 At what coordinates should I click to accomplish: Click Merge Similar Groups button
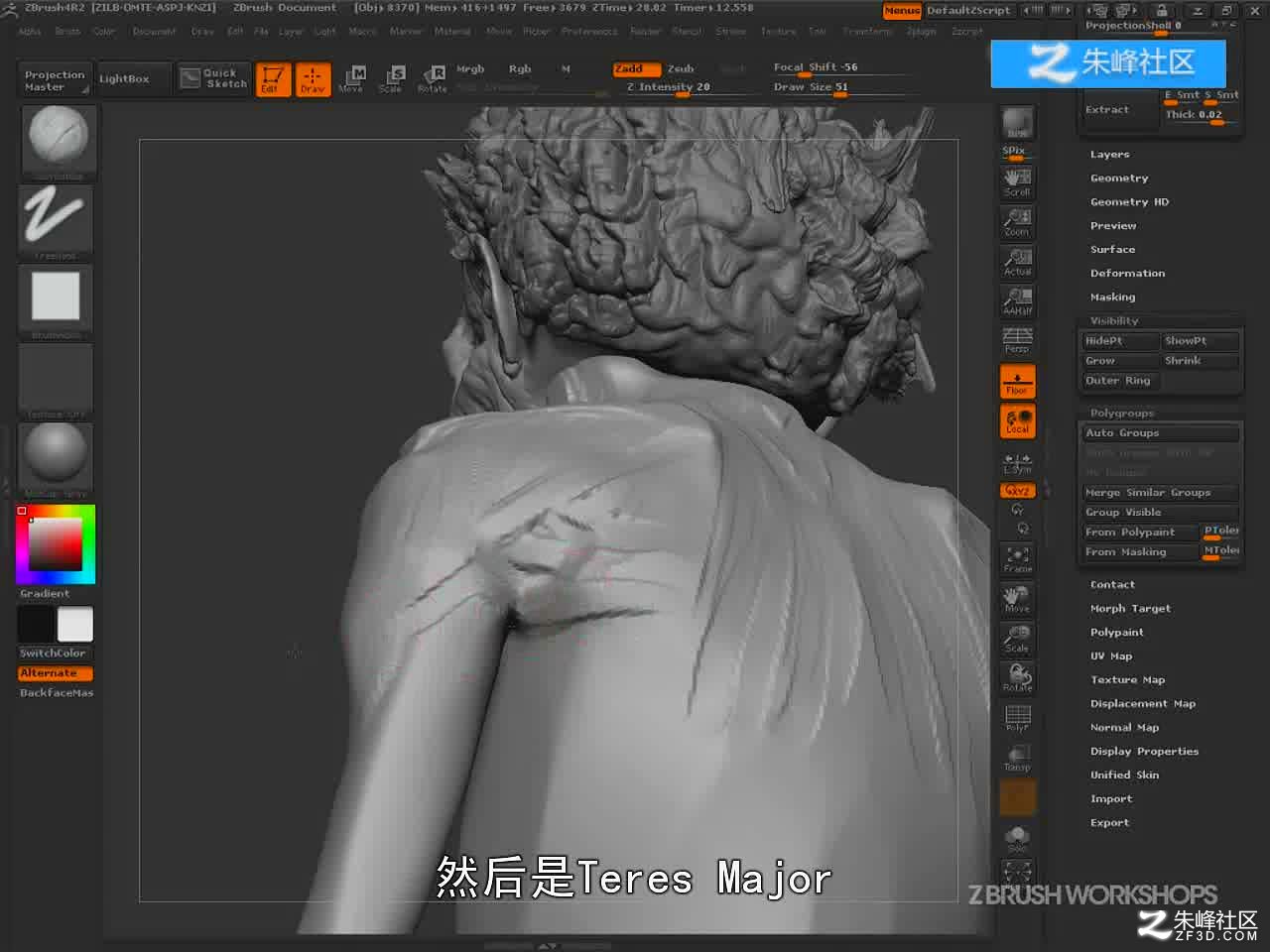[x=1161, y=493]
